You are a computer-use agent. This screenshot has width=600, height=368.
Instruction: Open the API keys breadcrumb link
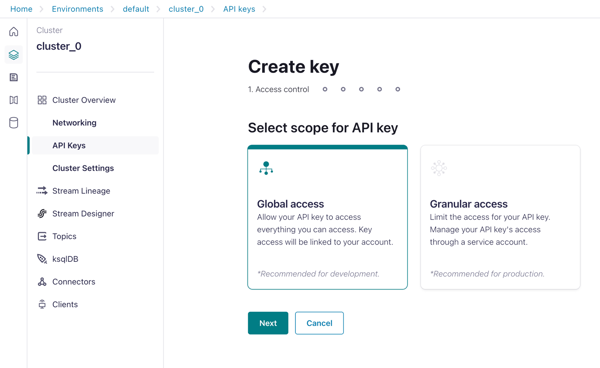(239, 9)
